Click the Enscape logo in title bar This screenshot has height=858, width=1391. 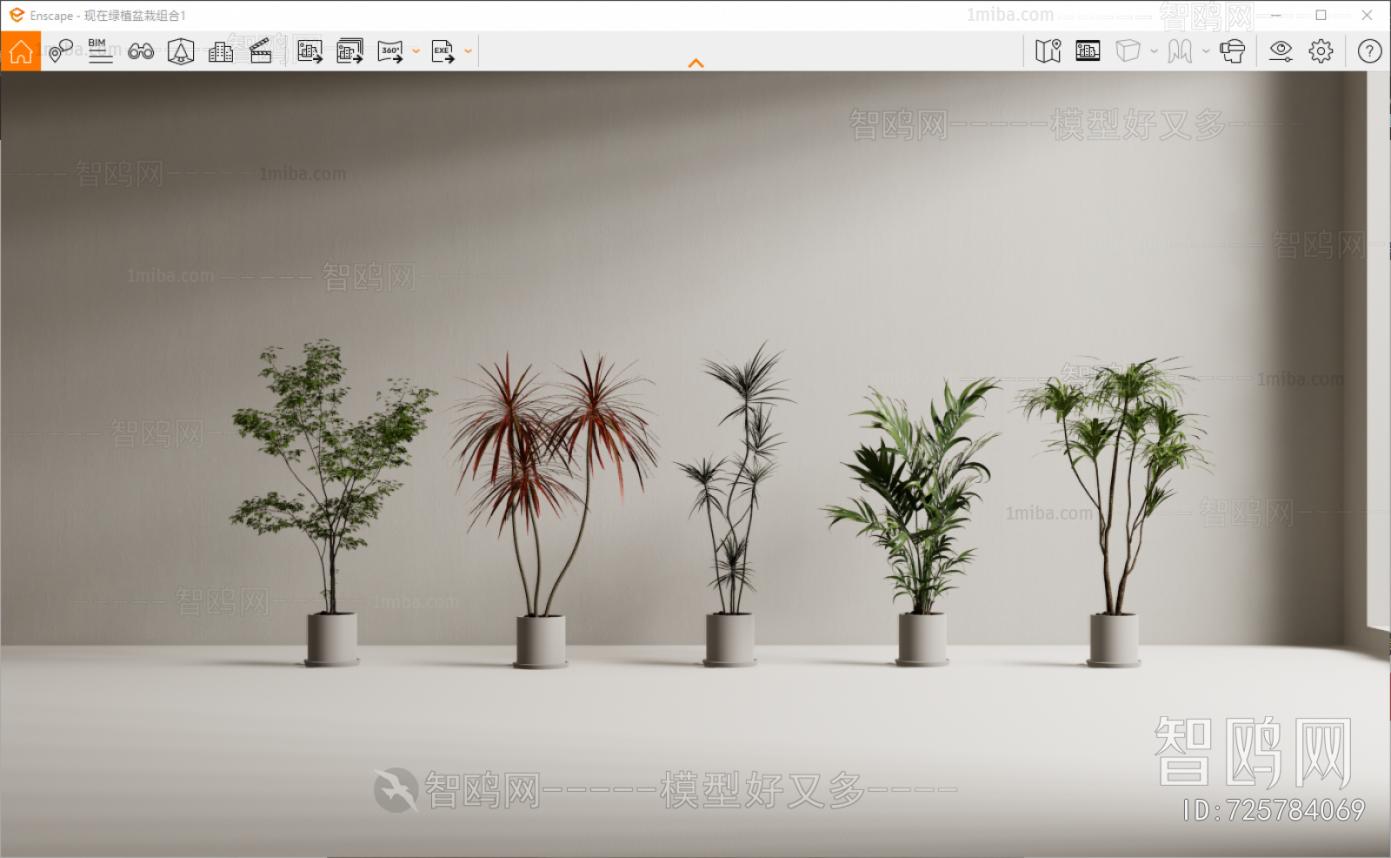(x=16, y=15)
